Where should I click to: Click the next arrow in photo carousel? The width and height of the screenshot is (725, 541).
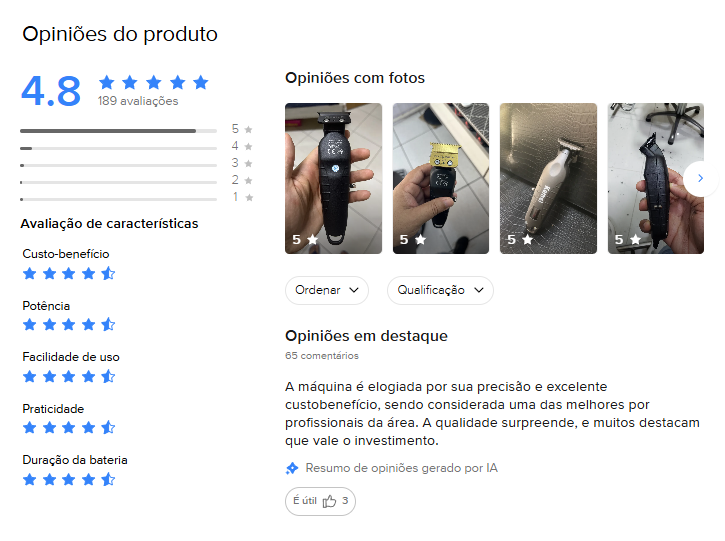(x=700, y=178)
